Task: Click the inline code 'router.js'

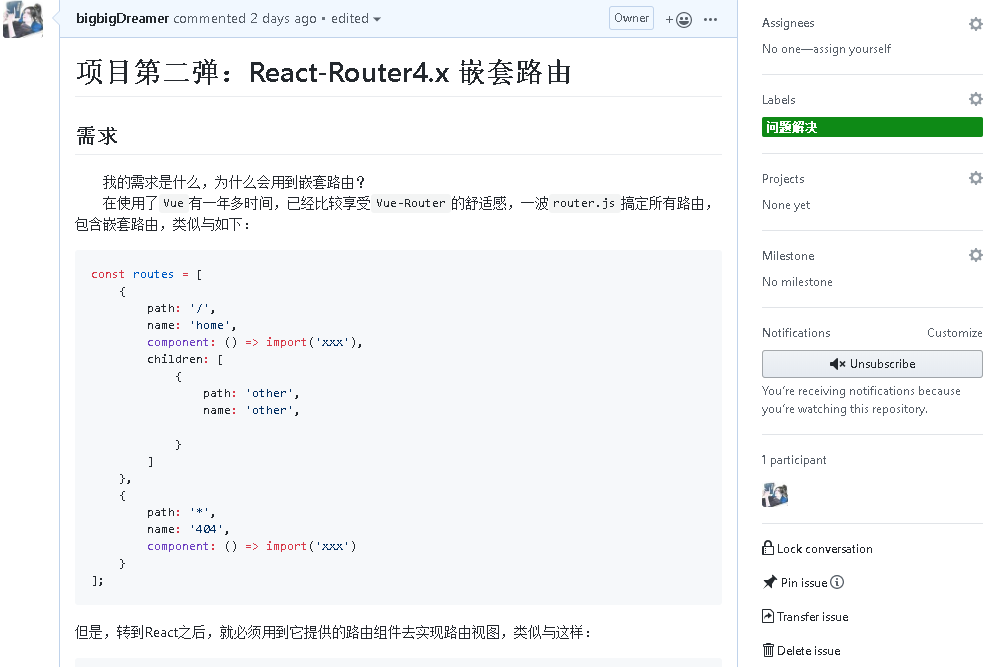Action: click(584, 203)
